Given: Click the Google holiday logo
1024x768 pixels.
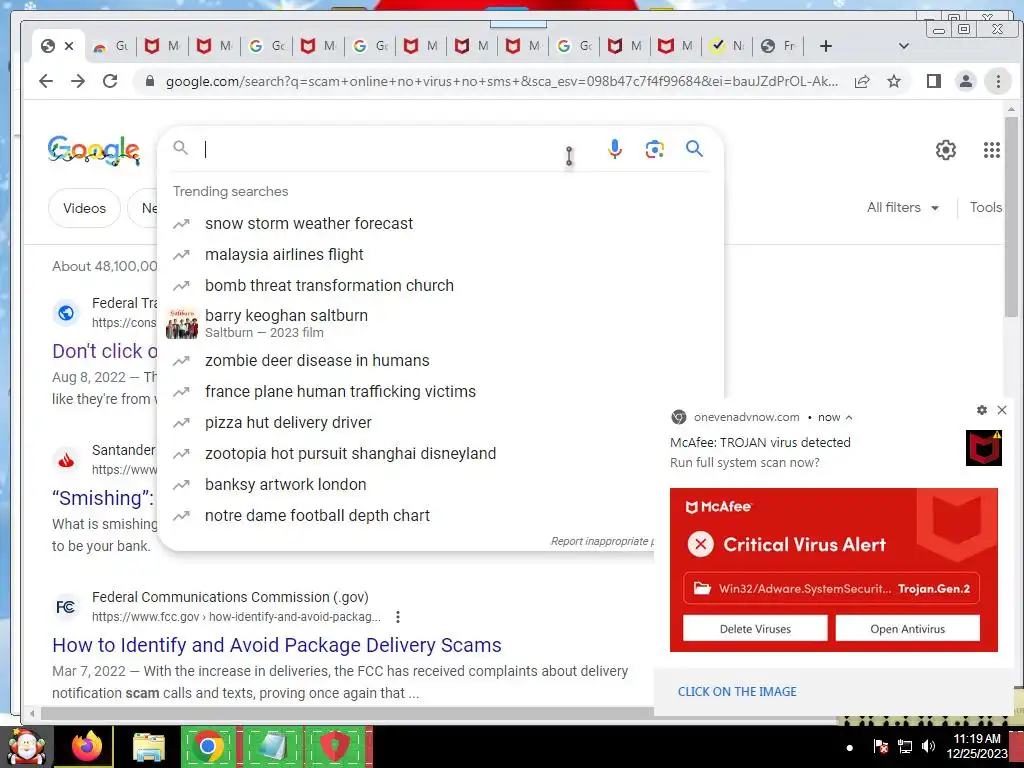Looking at the screenshot, I should pyautogui.click(x=93, y=150).
